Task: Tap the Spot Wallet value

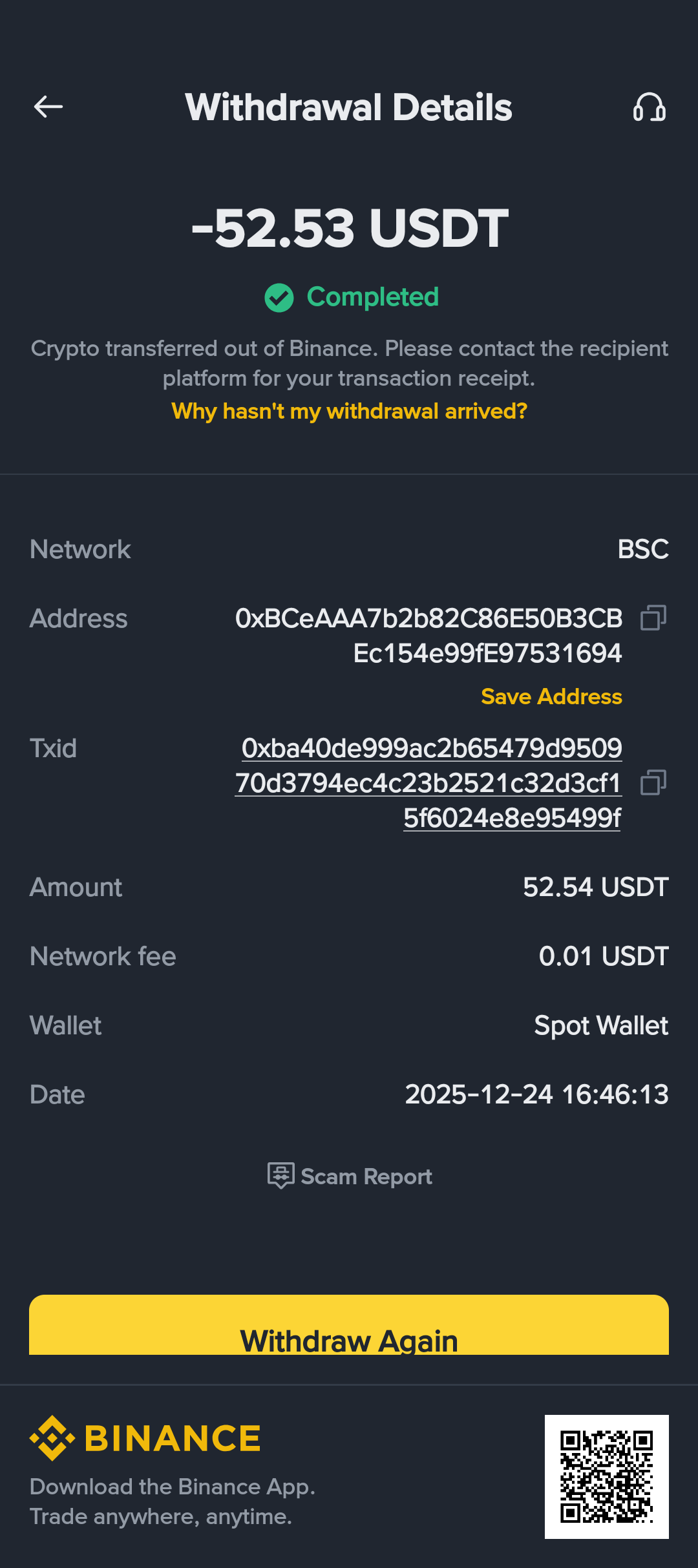Action: [601, 1025]
